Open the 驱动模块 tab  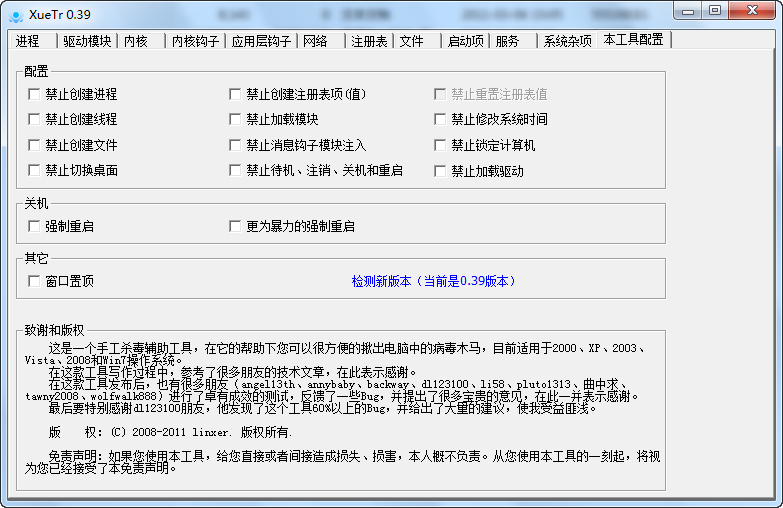[x=87, y=41]
